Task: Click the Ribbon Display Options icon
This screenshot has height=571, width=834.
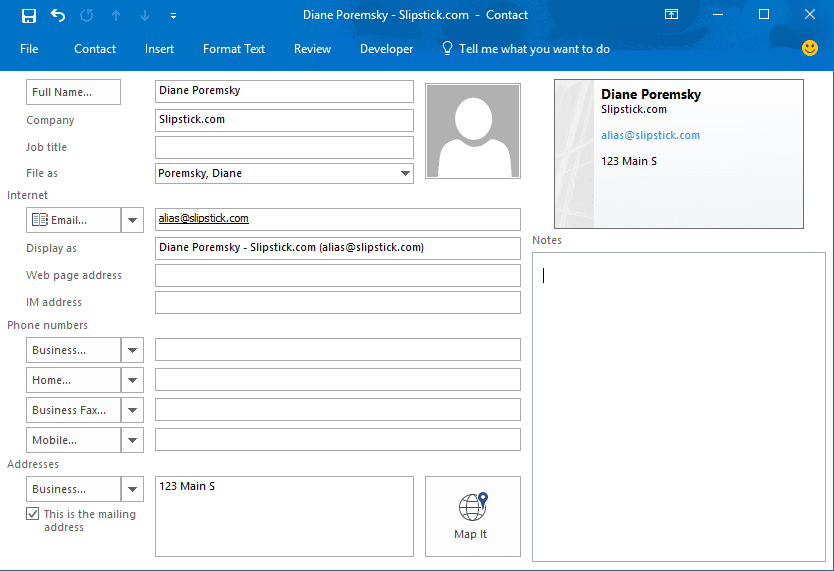Action: [x=672, y=14]
